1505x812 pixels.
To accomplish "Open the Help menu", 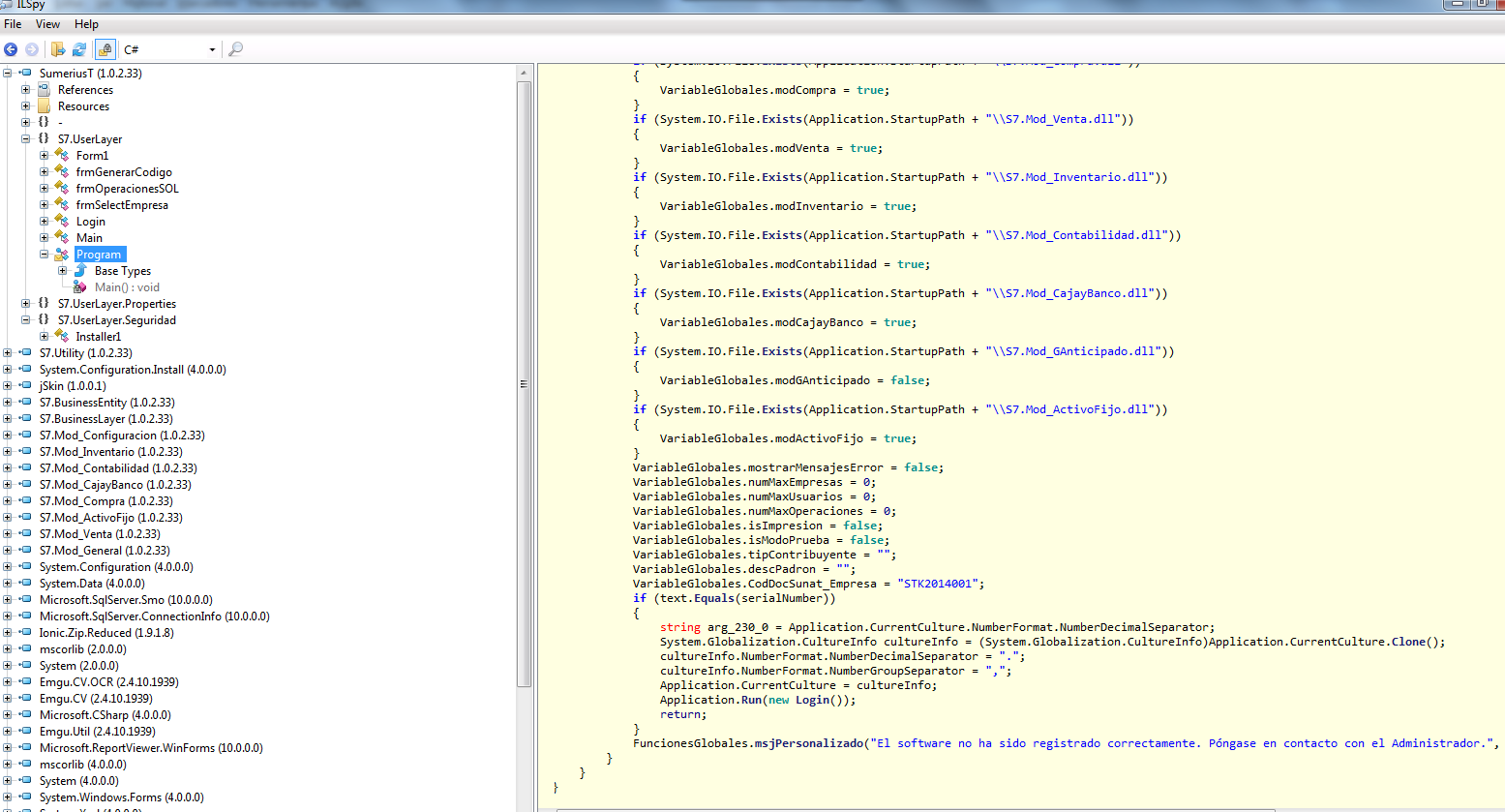I will click(x=86, y=24).
